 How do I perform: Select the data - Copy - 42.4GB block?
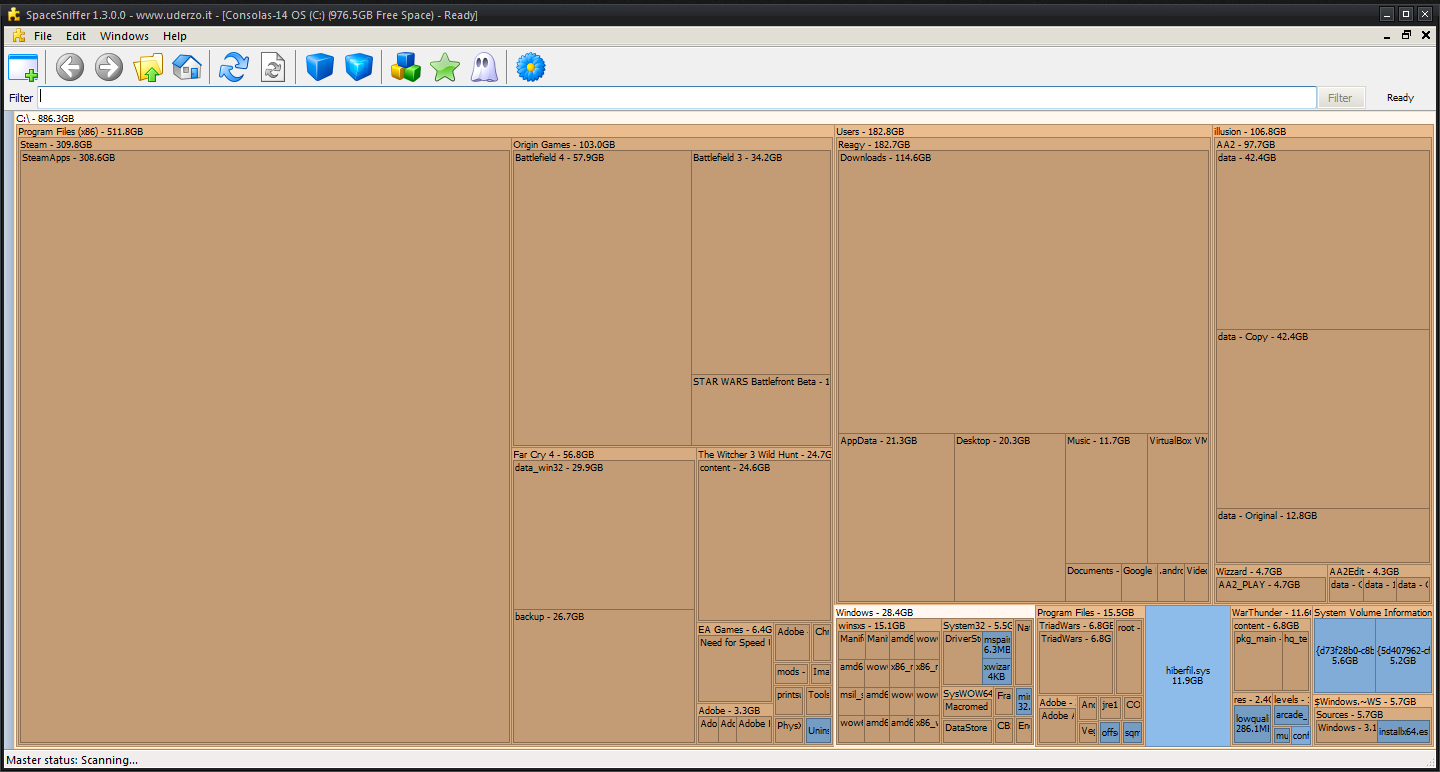(1322, 419)
